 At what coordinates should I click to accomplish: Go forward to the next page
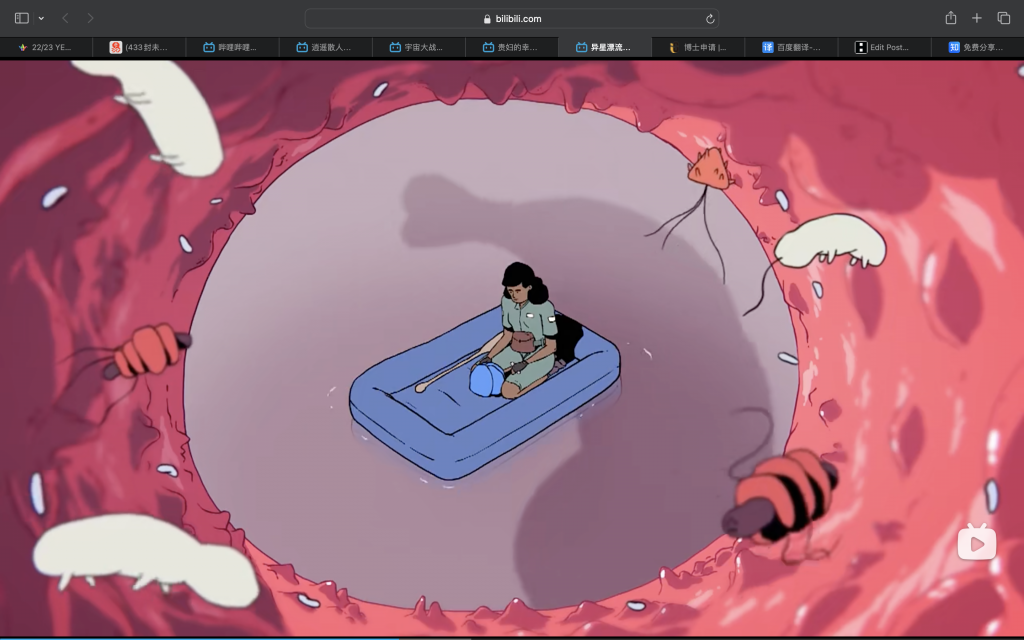coord(90,18)
